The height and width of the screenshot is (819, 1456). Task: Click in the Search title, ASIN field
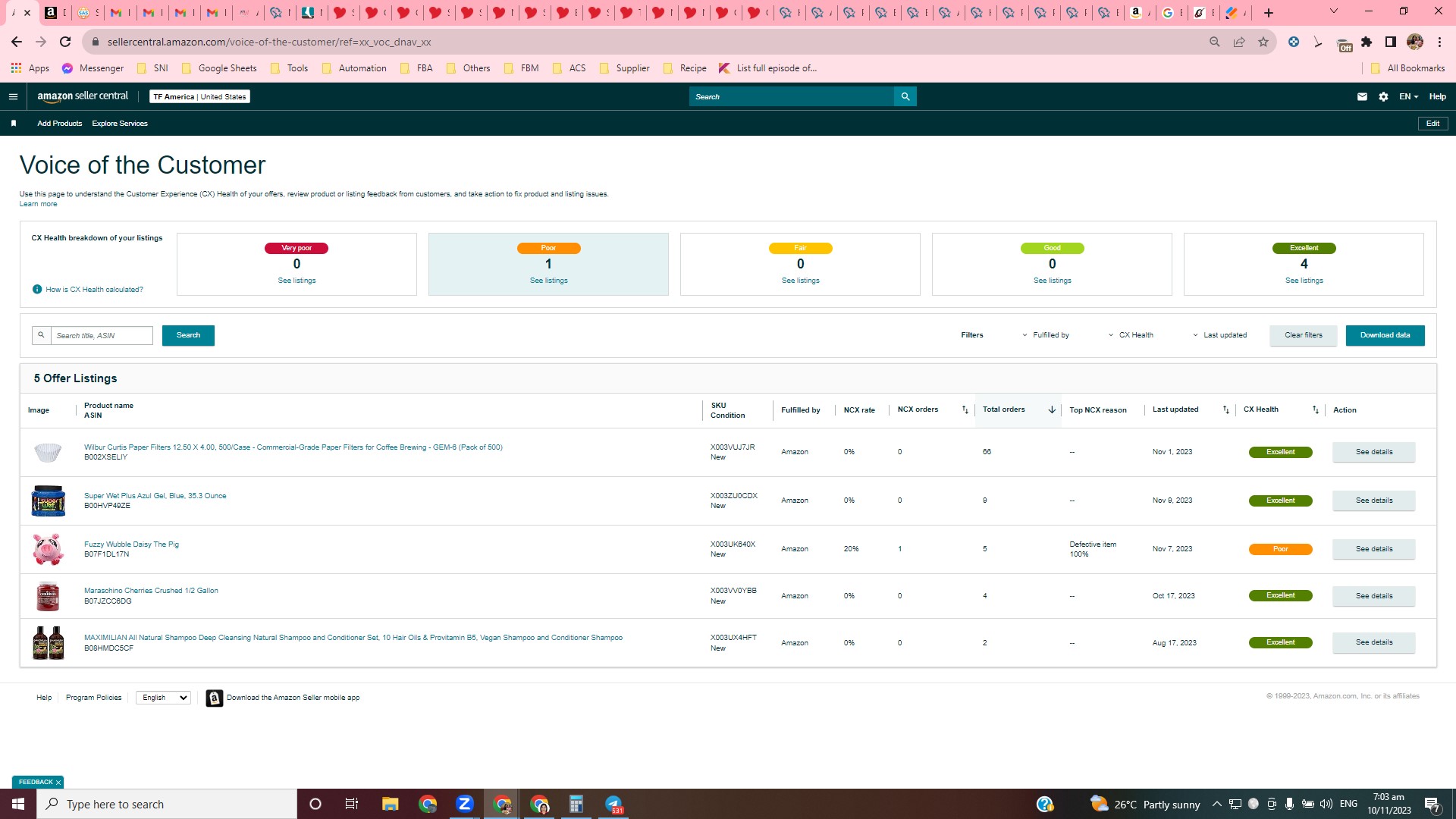point(102,336)
